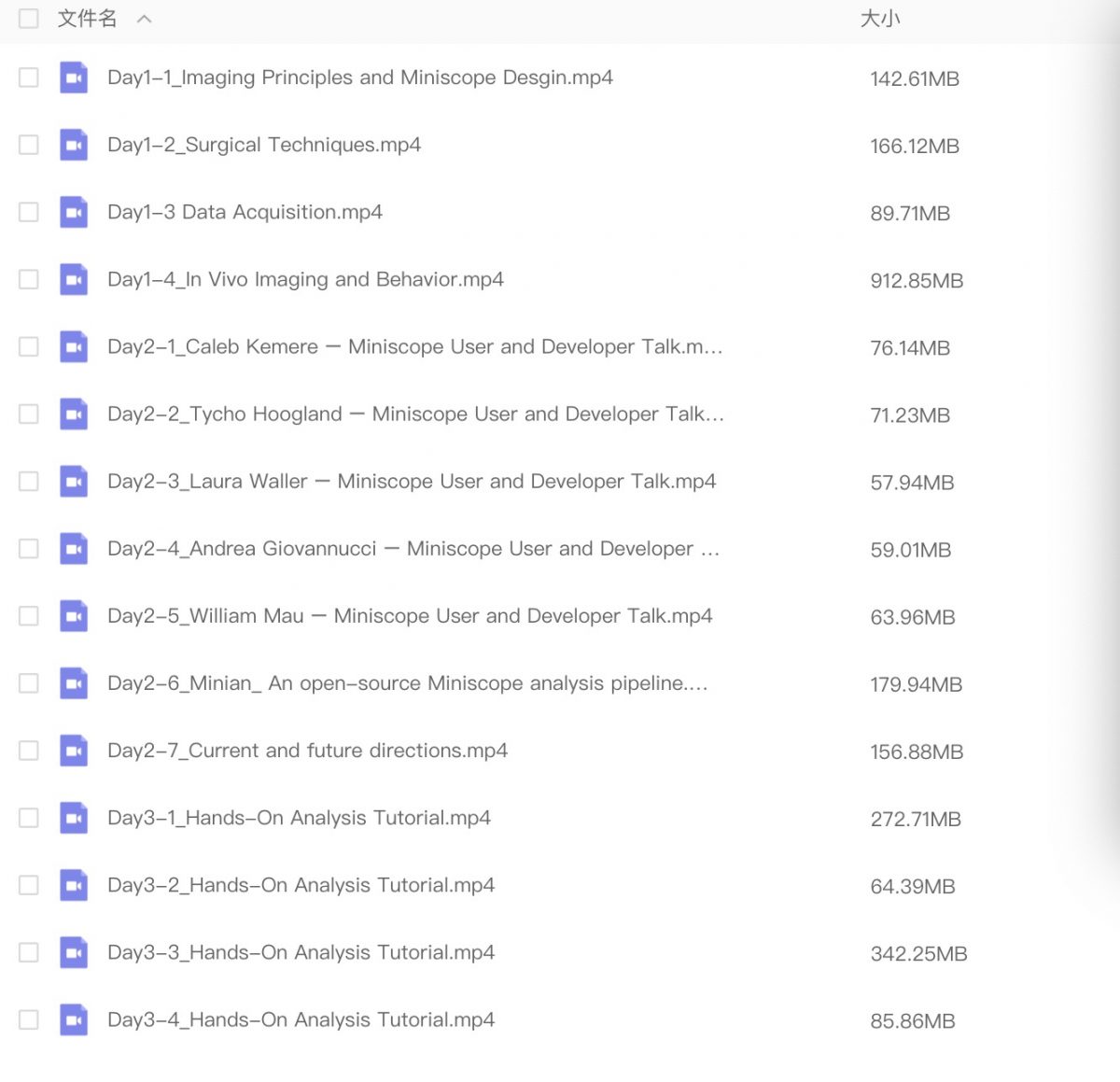Open Day2-4_Andrea Giovannucci video file

pos(413,549)
